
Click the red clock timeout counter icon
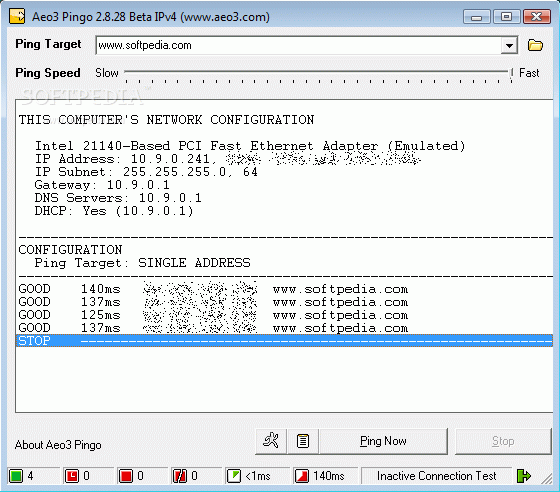(72, 476)
